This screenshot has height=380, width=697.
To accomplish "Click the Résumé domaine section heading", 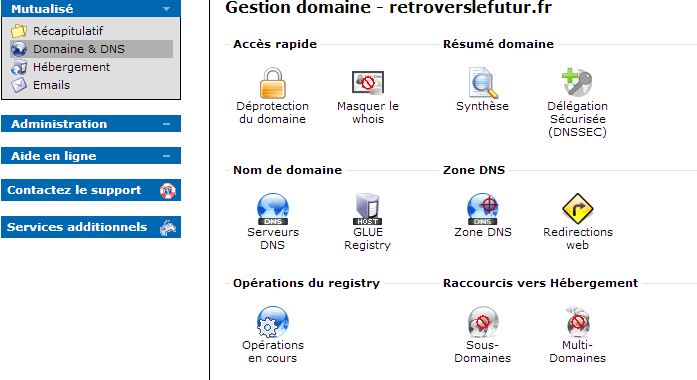I will (498, 44).
